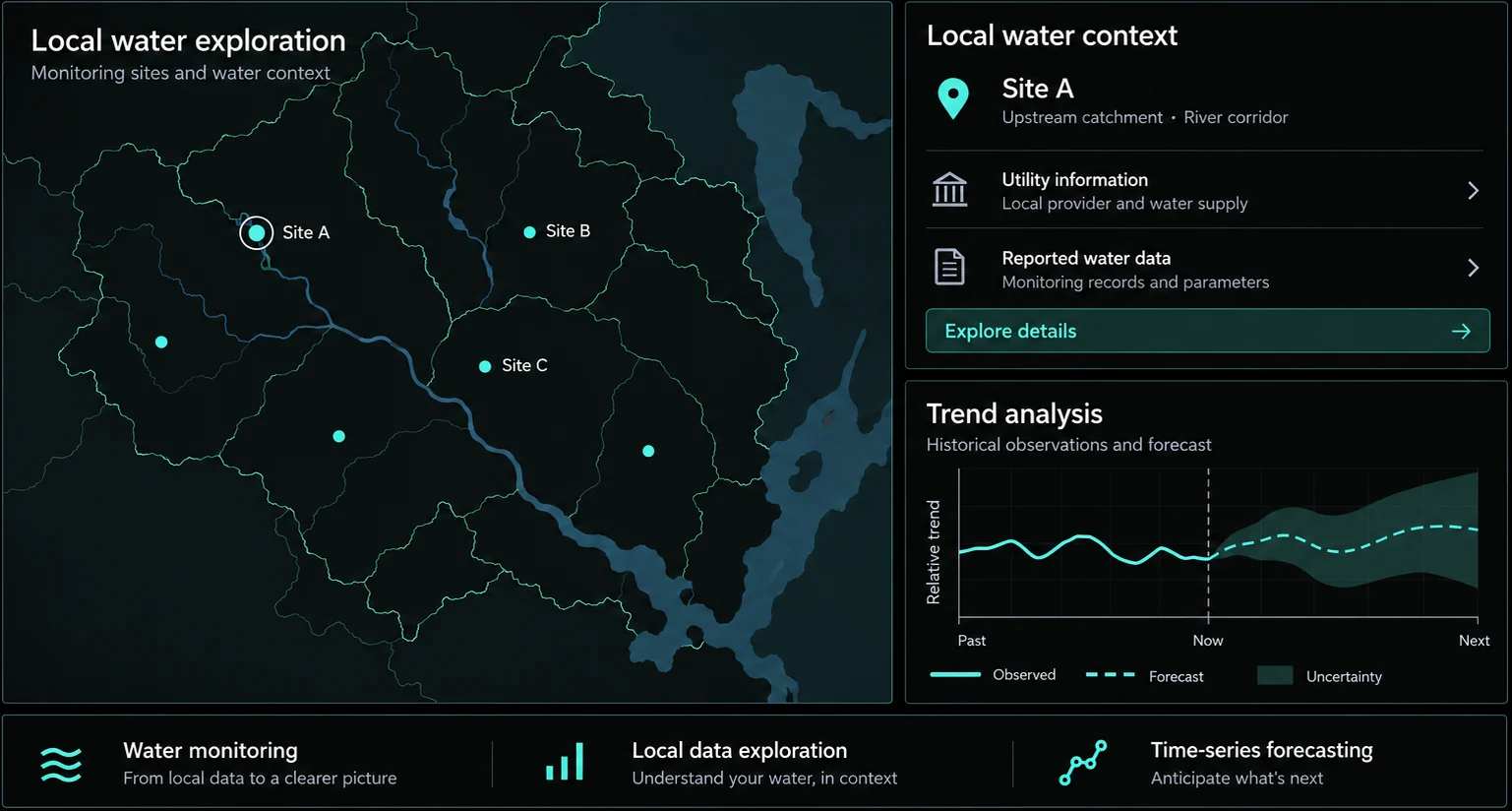Click the Observed legend line swatch
Image resolution: width=1512 pixels, height=811 pixels.
955,675
